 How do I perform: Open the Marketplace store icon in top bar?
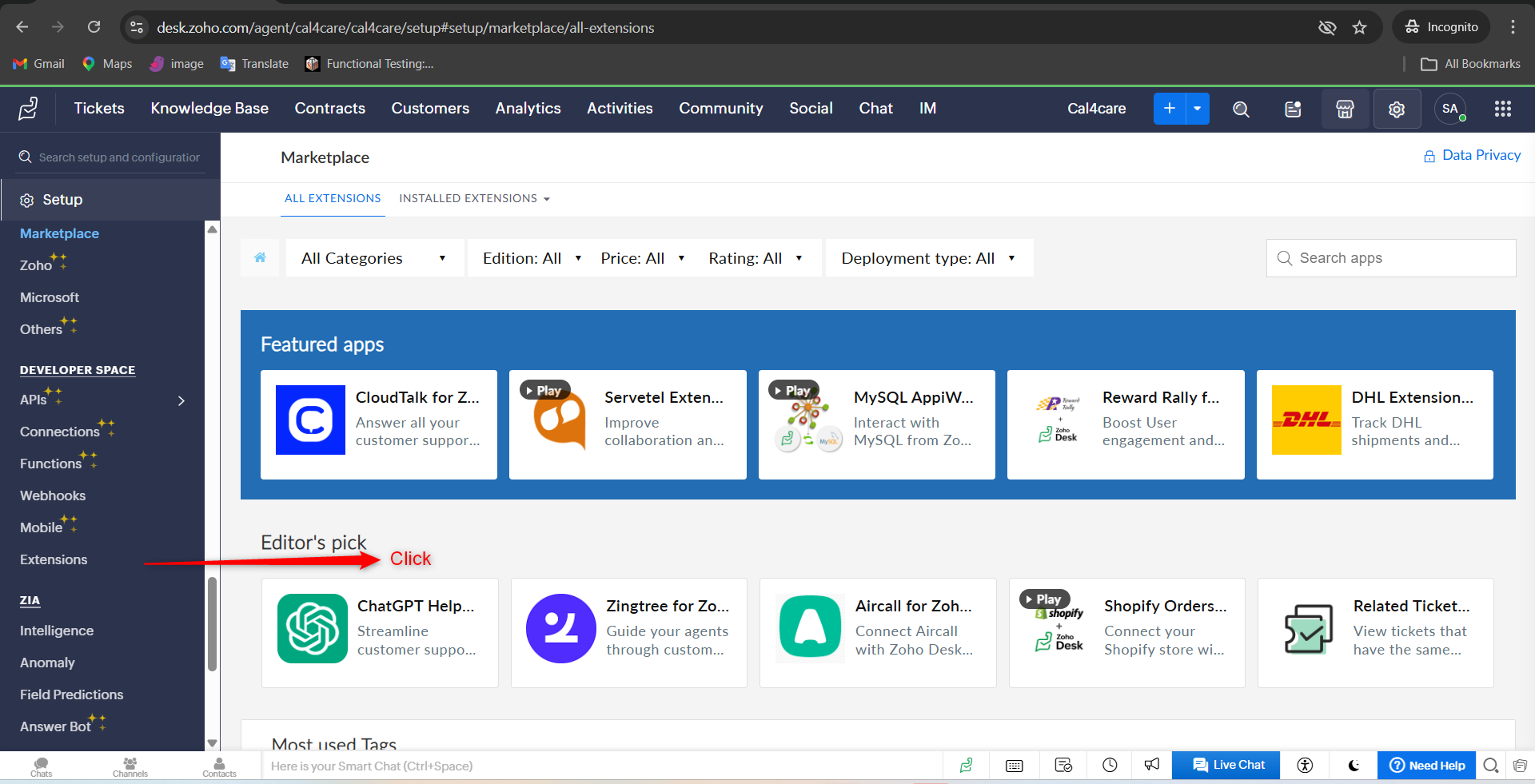click(1345, 109)
